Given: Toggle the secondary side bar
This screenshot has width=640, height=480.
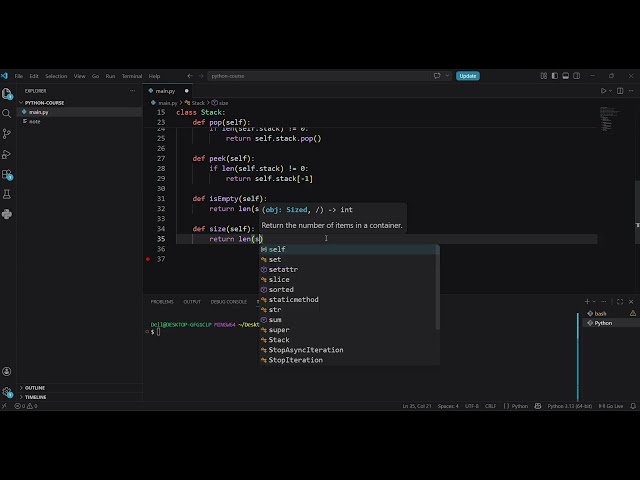Looking at the screenshot, I should pyautogui.click(x=577, y=76).
